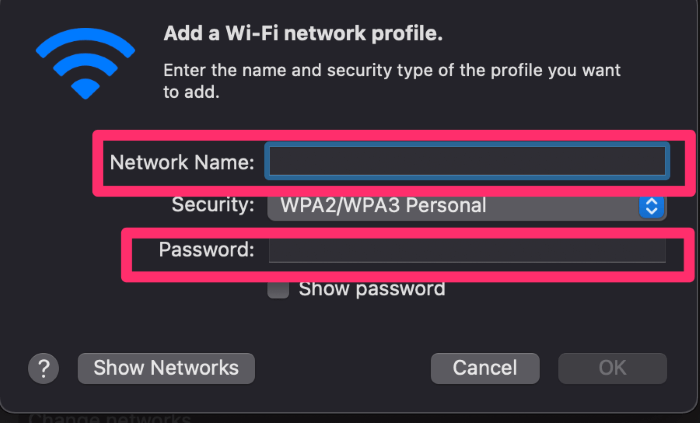Click the blue Wi-Fi signal icon
Viewport: 700px width, 423px height.
85,63
